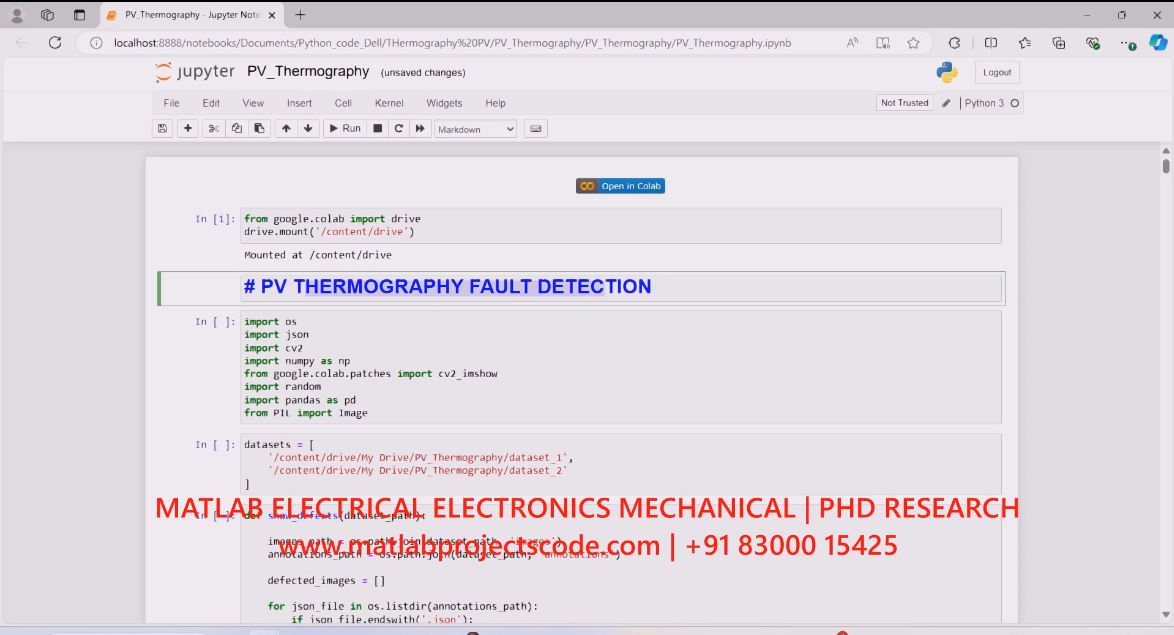Open the browser workspaces icon
The image size is (1174, 635).
click(x=47, y=15)
